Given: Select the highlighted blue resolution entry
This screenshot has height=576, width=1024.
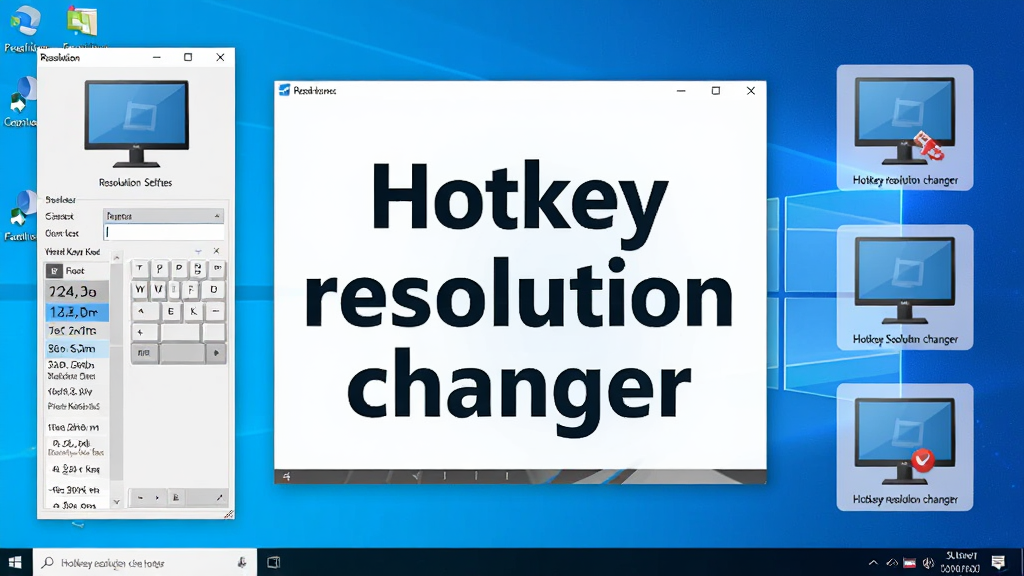Looking at the screenshot, I should pos(76,312).
